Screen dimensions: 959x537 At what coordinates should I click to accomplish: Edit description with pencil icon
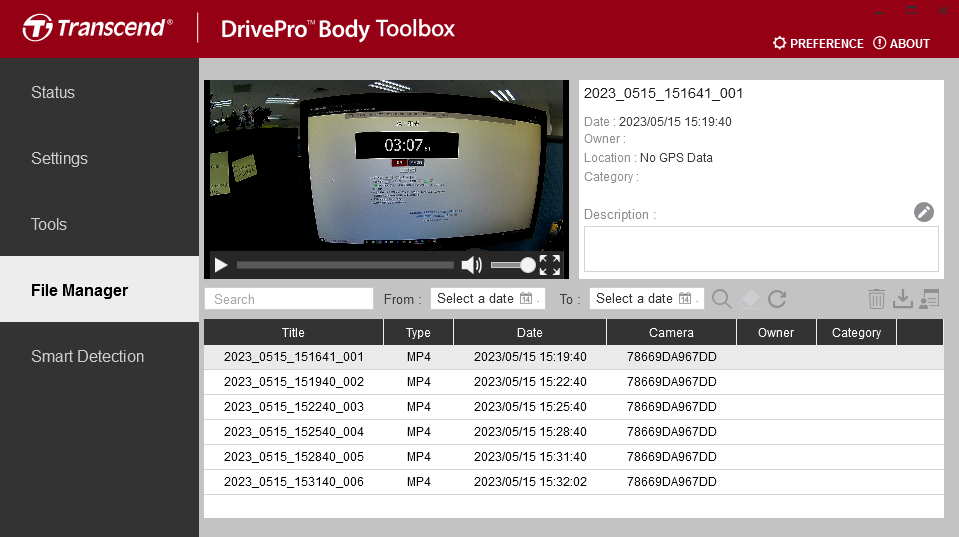[x=924, y=212]
